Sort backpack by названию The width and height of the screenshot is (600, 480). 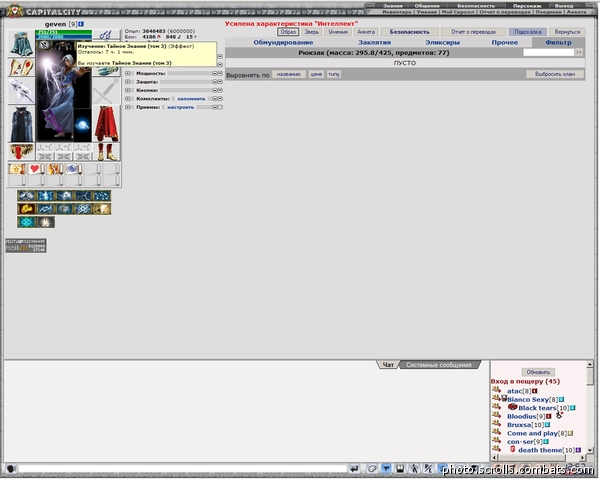[289, 74]
